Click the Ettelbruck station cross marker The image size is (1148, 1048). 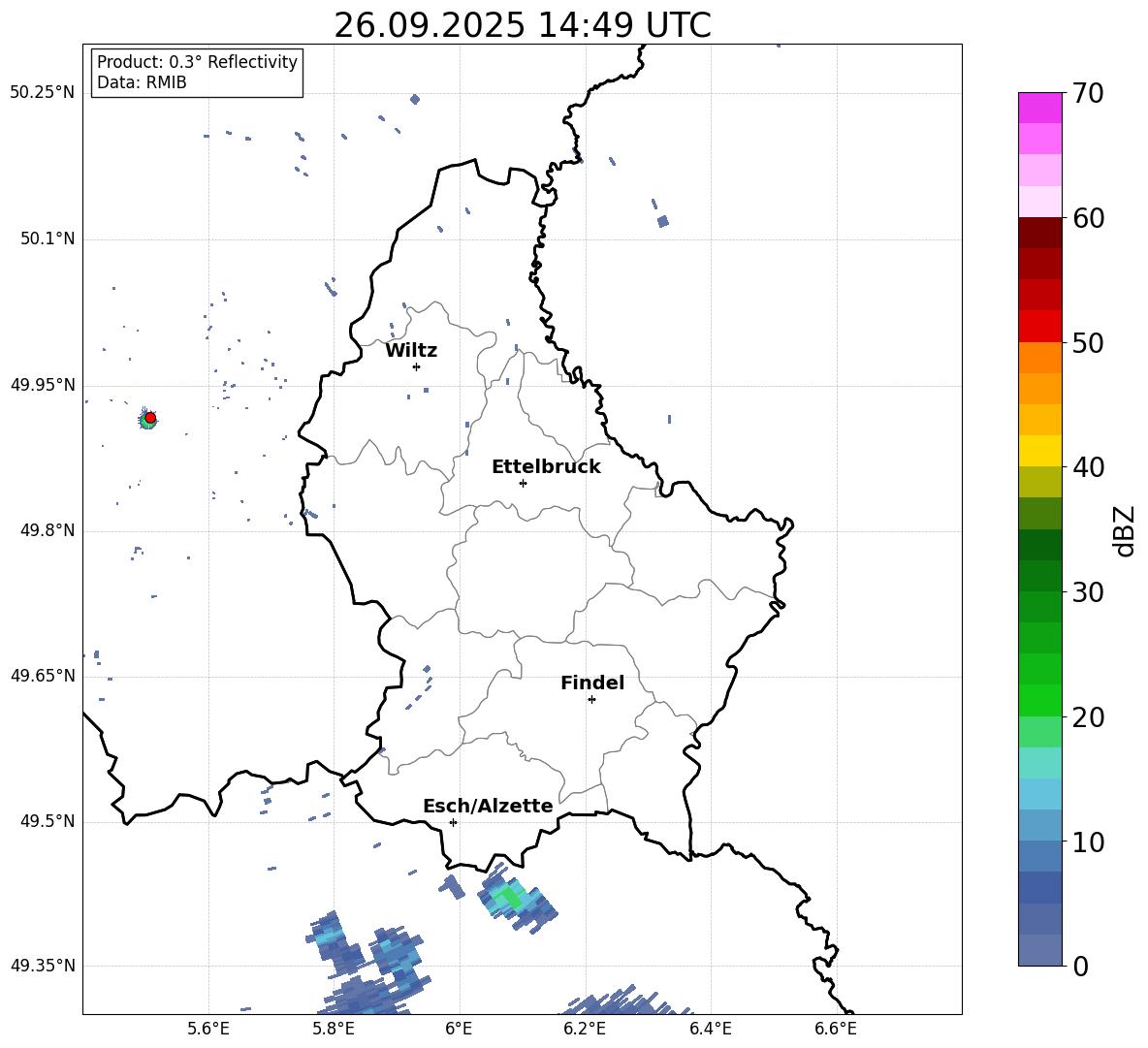[523, 483]
